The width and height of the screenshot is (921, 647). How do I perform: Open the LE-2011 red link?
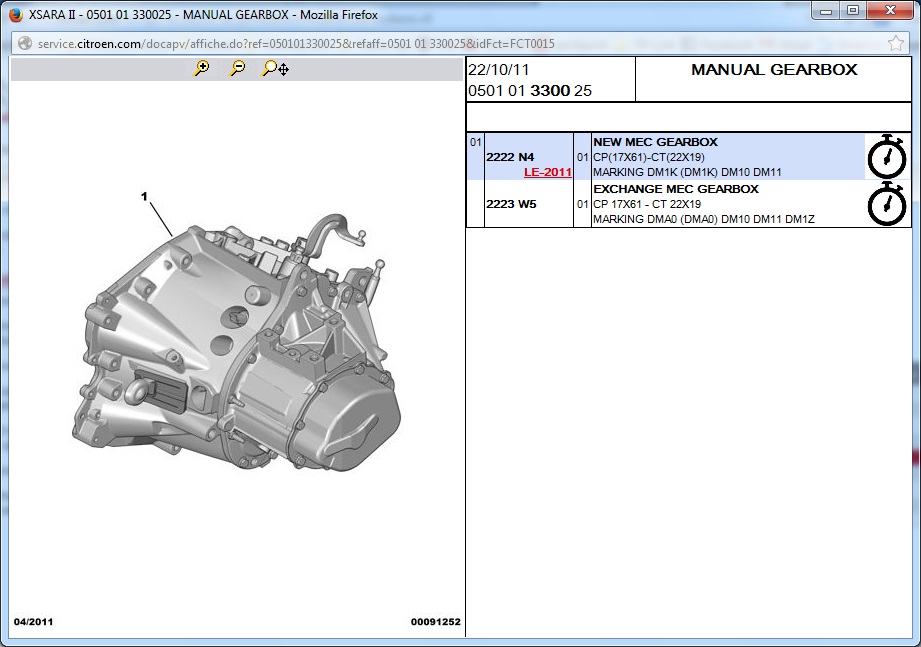pyautogui.click(x=547, y=172)
